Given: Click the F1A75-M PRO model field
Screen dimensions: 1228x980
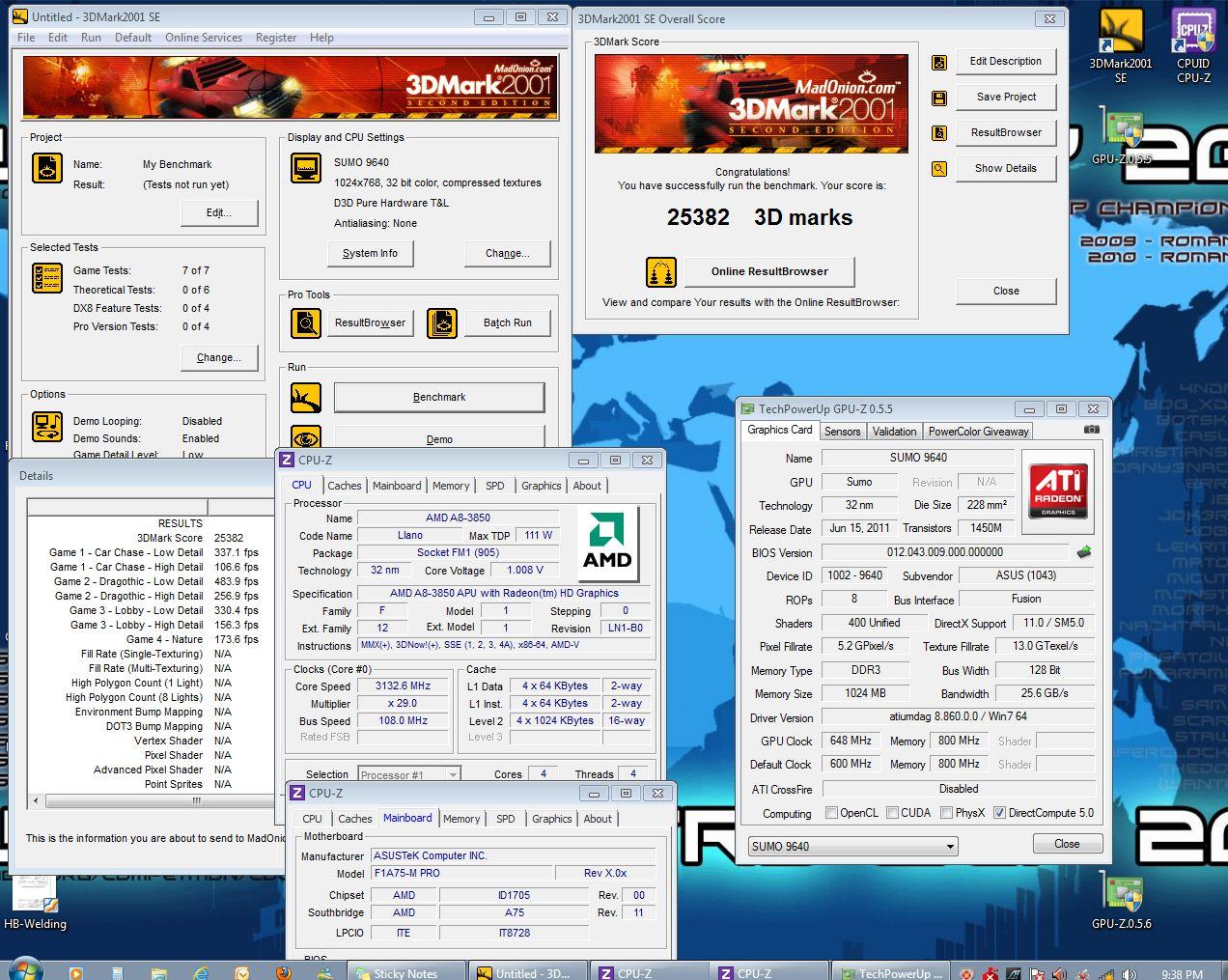Looking at the screenshot, I should [462, 873].
